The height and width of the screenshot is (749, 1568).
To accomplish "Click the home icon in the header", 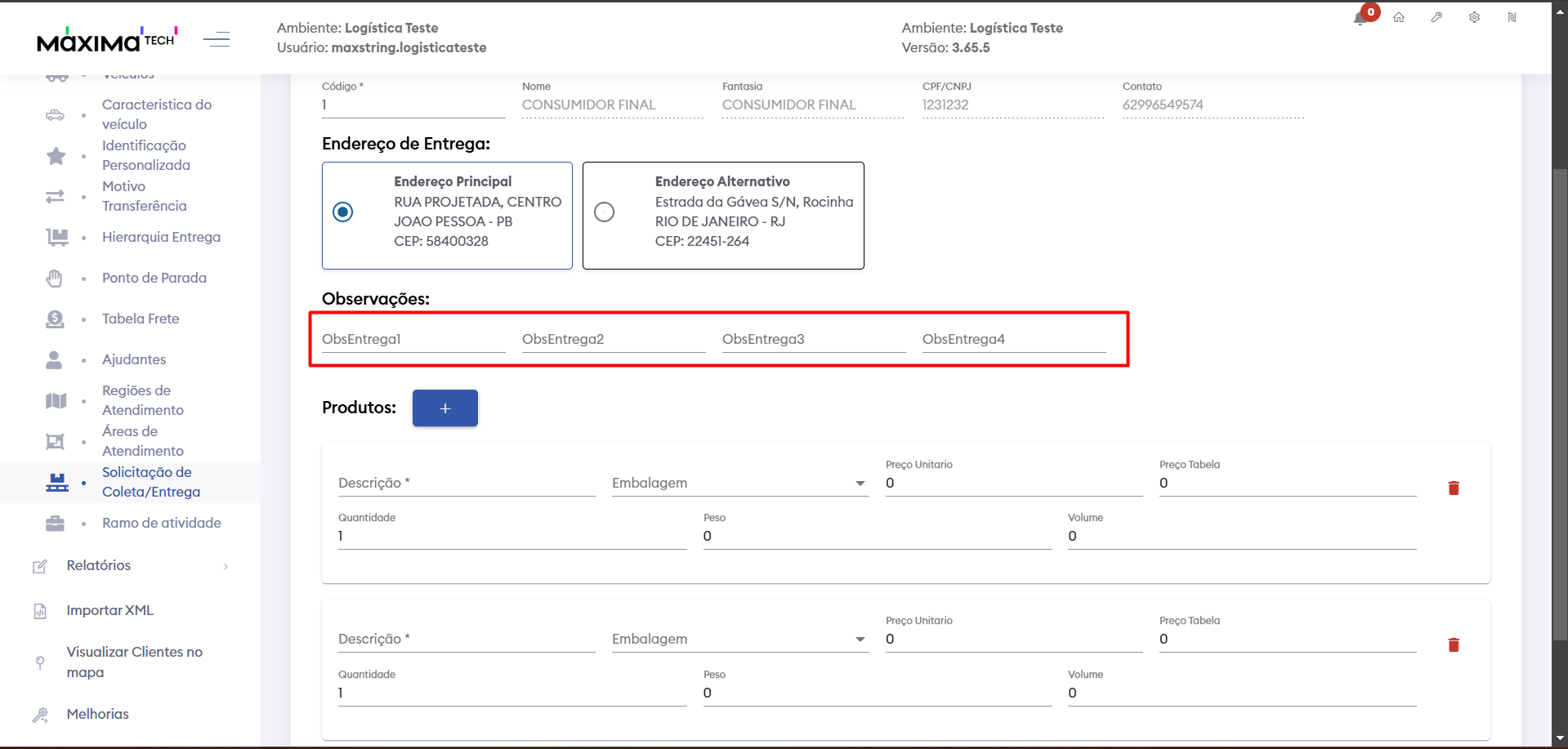I will click(x=1399, y=17).
